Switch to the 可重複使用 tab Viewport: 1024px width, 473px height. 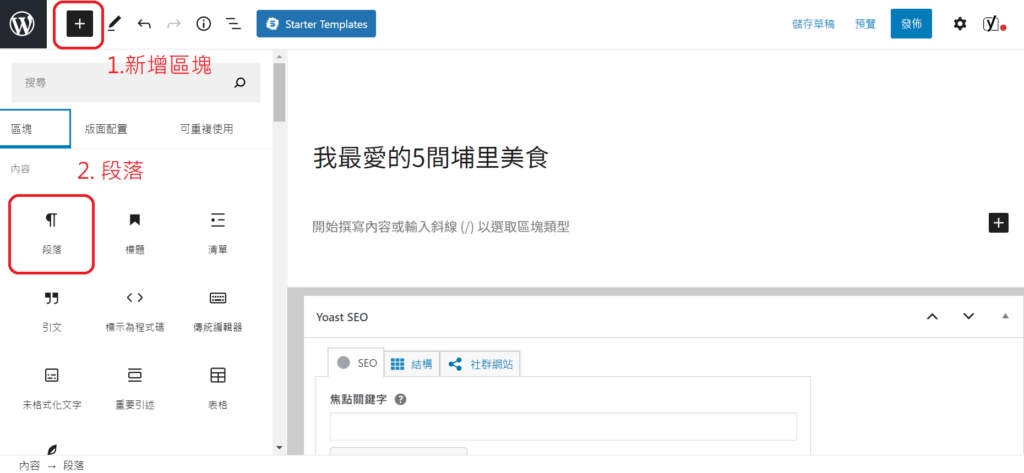tap(206, 129)
